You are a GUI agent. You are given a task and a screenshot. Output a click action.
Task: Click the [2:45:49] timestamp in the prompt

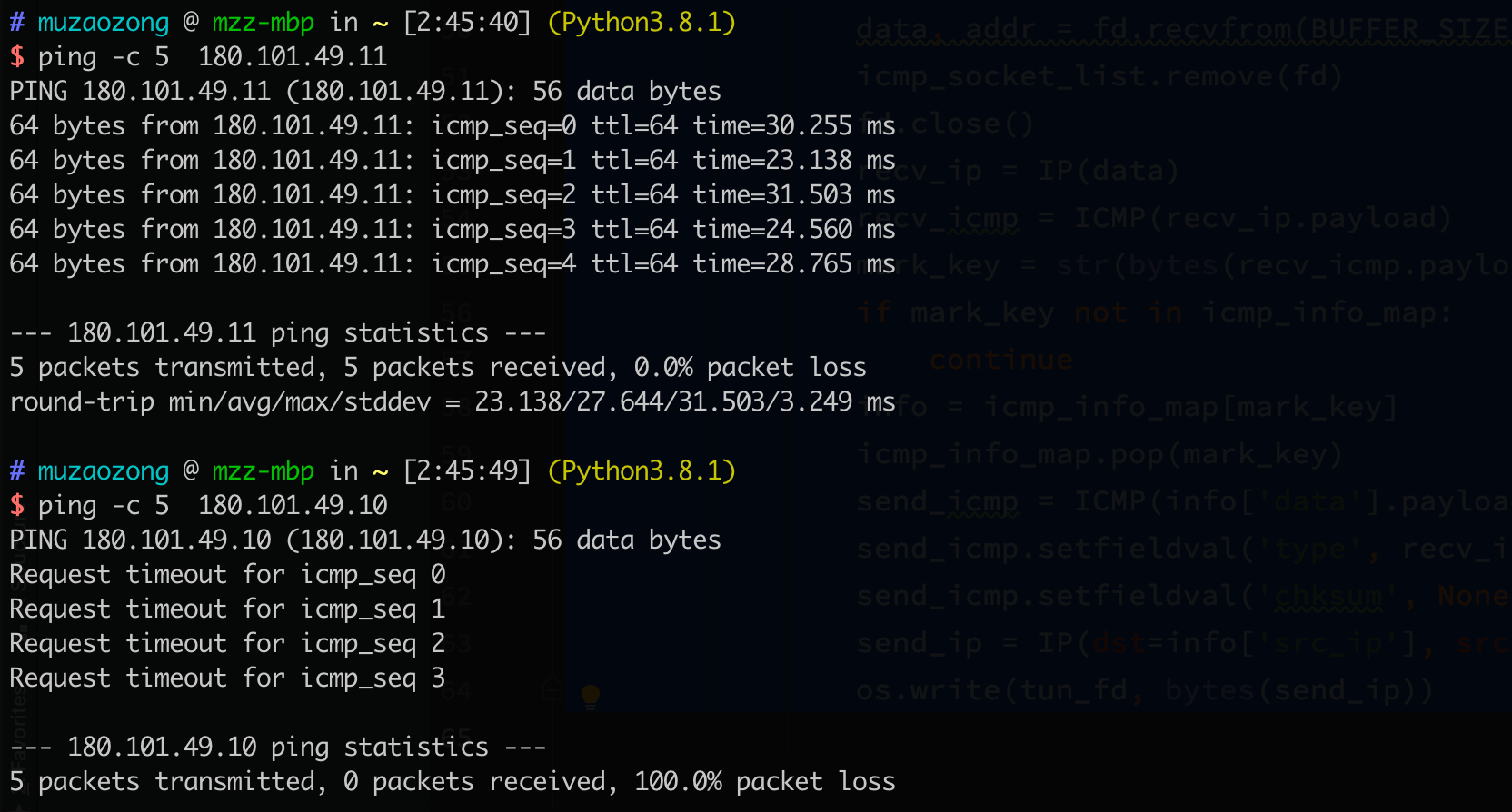click(467, 471)
